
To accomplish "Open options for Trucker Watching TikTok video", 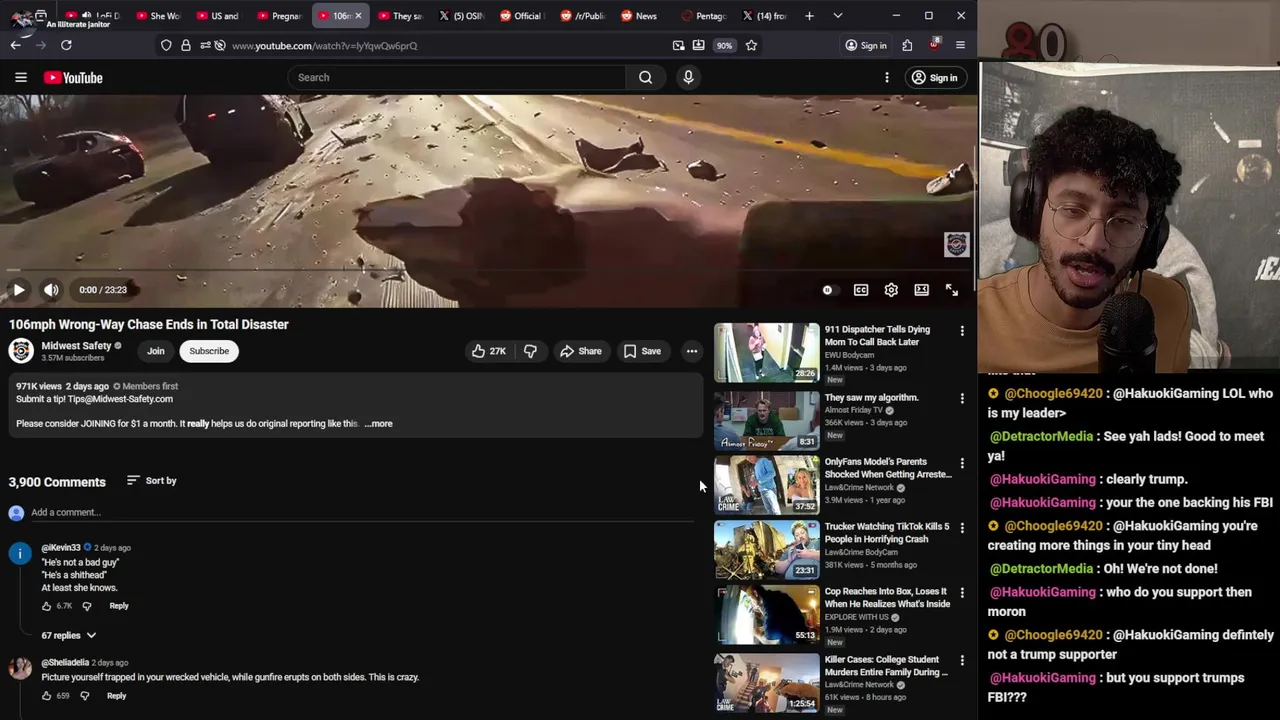I will [962, 528].
